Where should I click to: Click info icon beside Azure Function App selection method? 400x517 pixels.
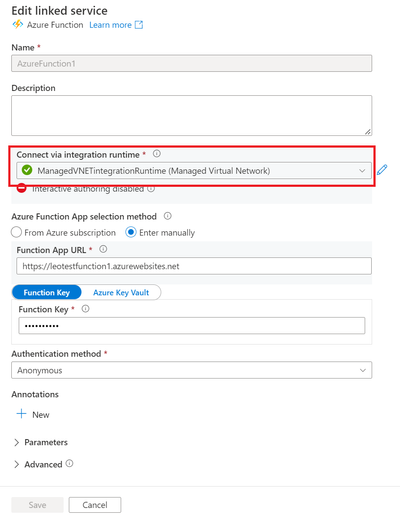pos(168,216)
